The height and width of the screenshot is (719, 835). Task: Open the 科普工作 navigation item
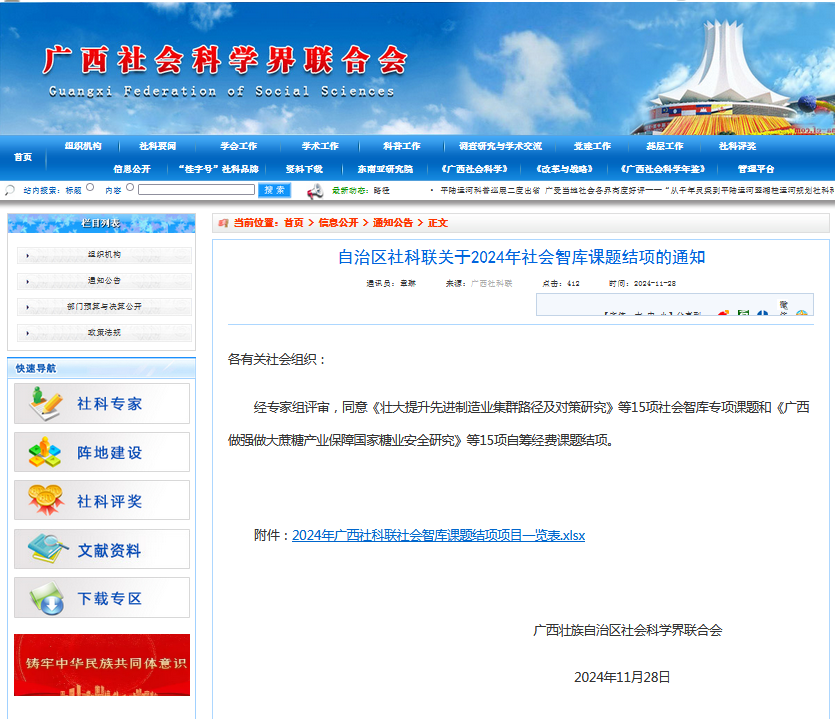[402, 146]
